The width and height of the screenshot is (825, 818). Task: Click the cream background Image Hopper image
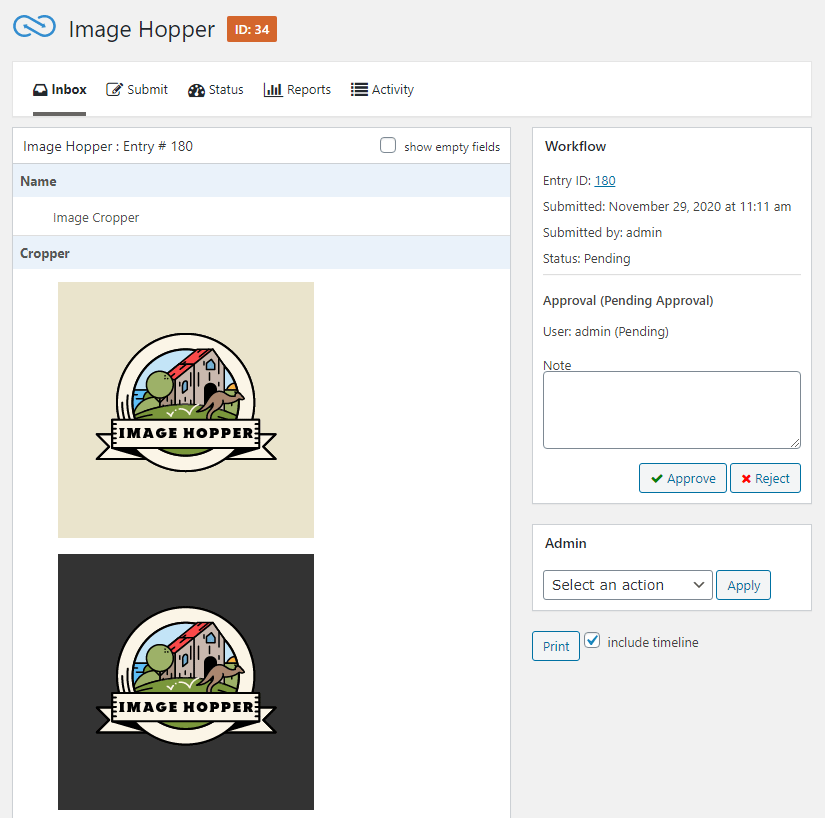pyautogui.click(x=185, y=409)
